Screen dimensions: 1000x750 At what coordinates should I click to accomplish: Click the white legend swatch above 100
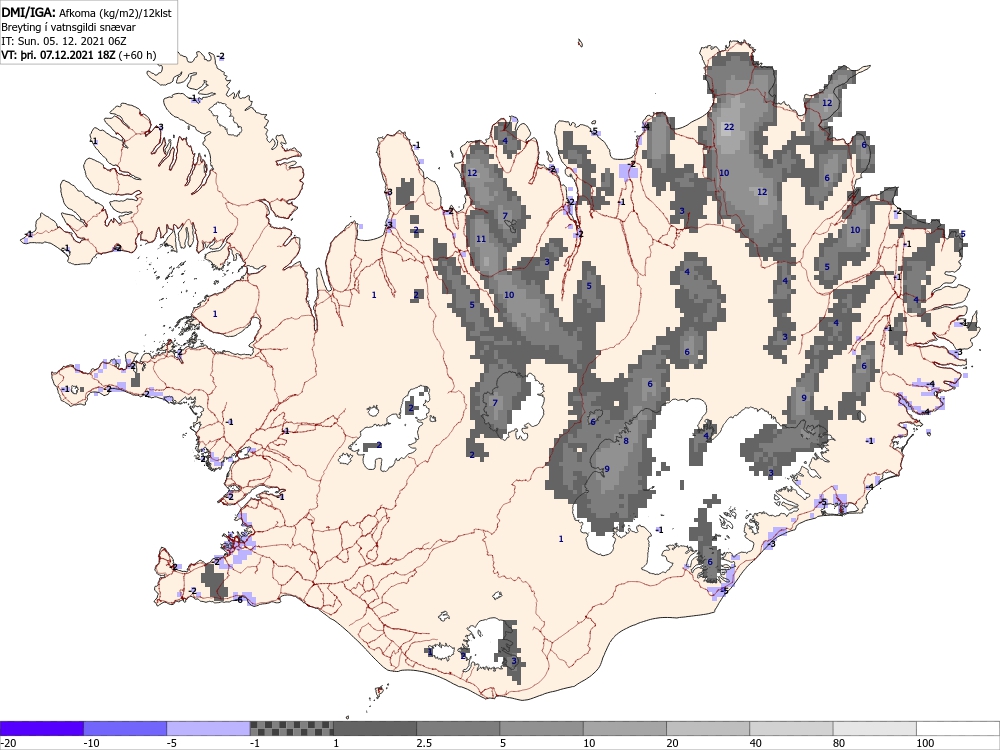point(958,728)
